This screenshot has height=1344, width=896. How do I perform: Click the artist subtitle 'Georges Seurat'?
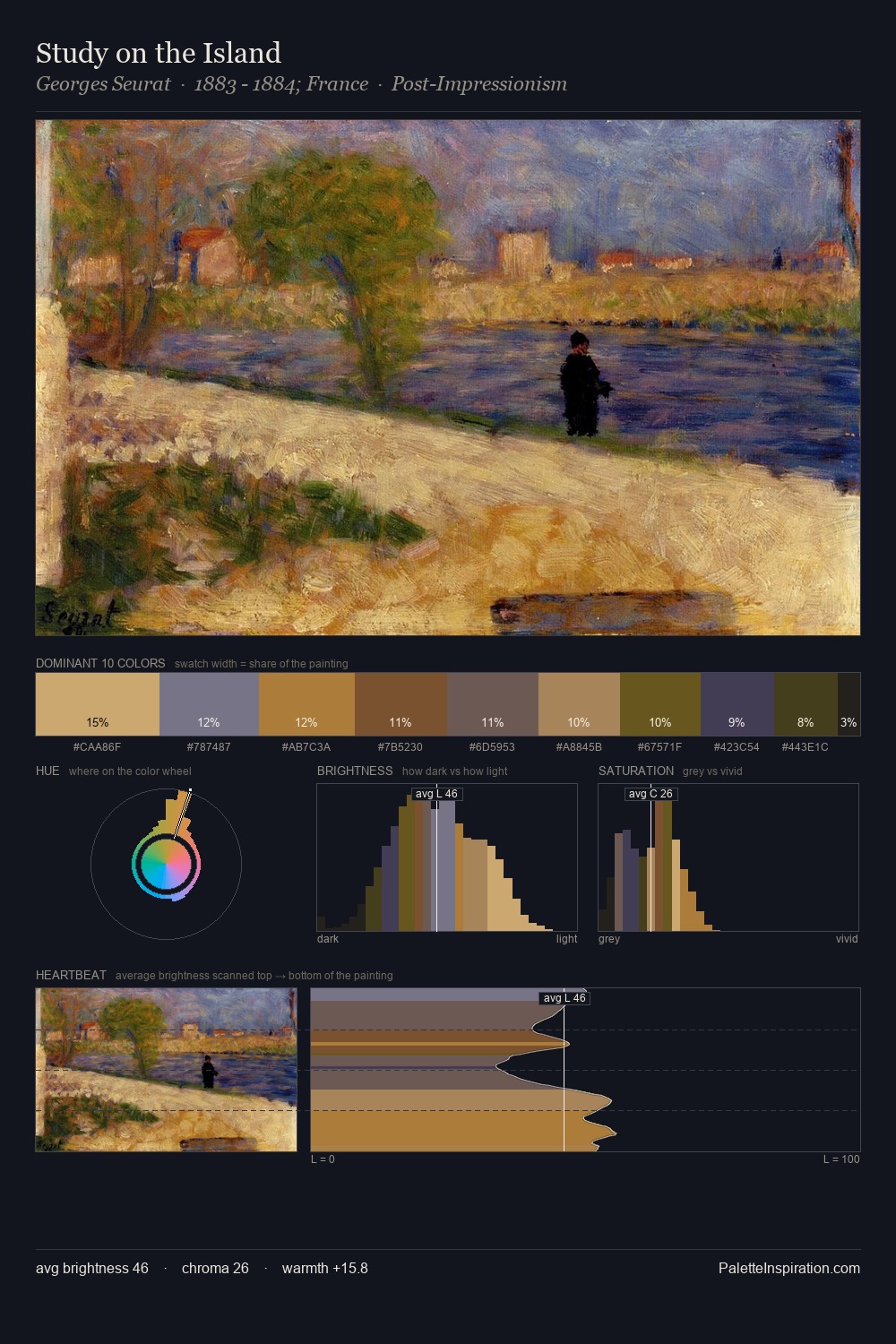pos(103,83)
